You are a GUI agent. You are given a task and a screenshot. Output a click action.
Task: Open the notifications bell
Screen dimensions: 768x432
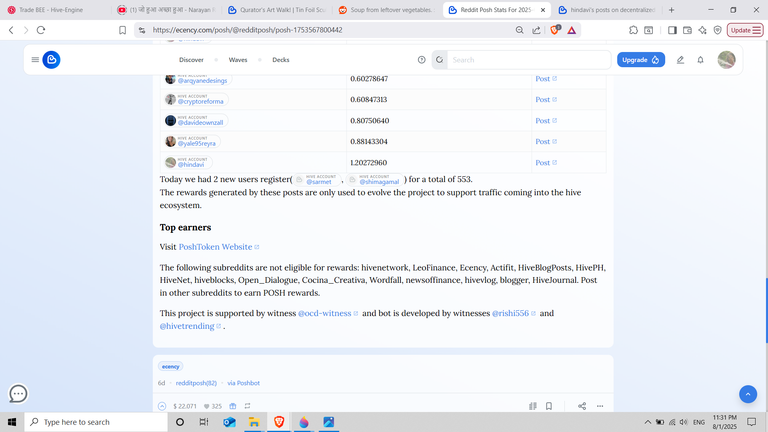click(700, 60)
